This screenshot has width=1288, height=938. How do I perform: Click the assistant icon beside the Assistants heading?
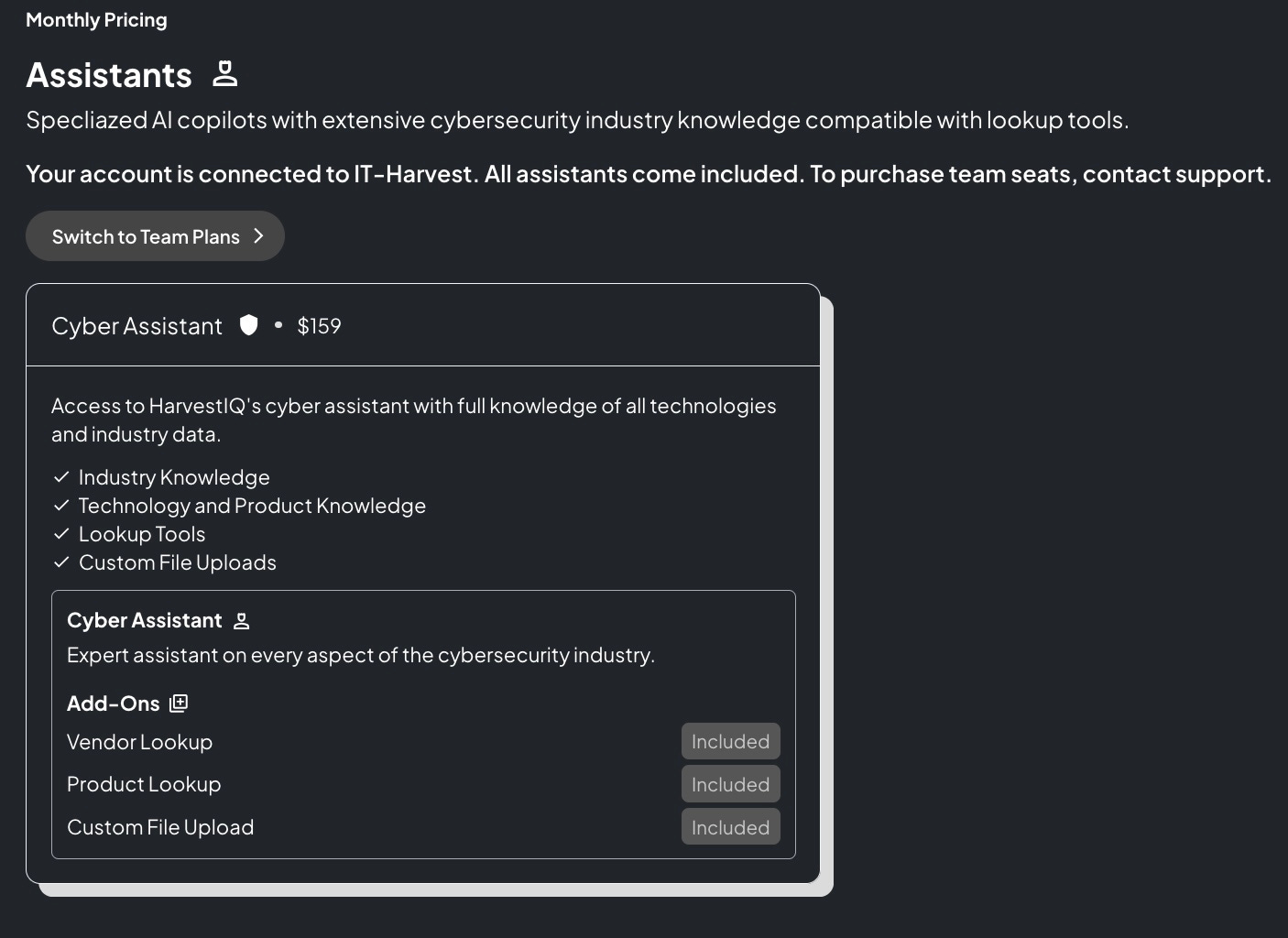tap(224, 73)
